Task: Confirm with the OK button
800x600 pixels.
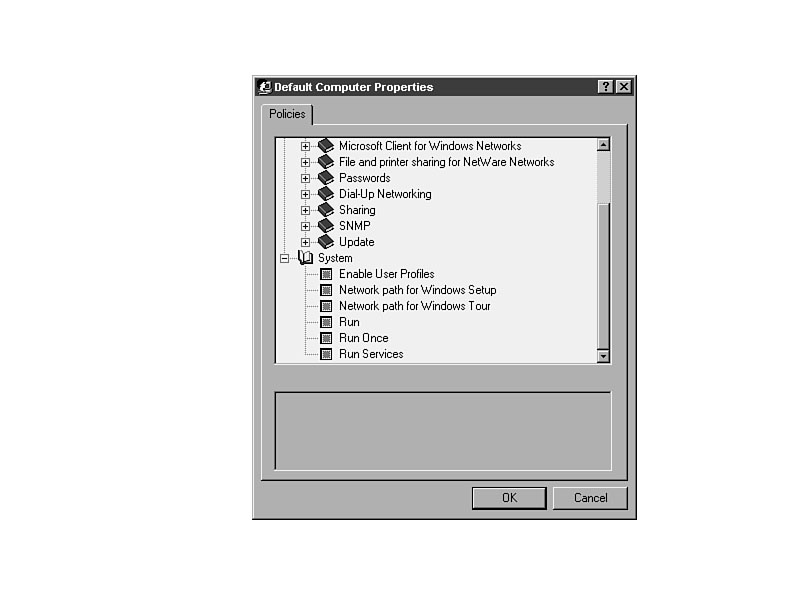Action: click(x=509, y=498)
